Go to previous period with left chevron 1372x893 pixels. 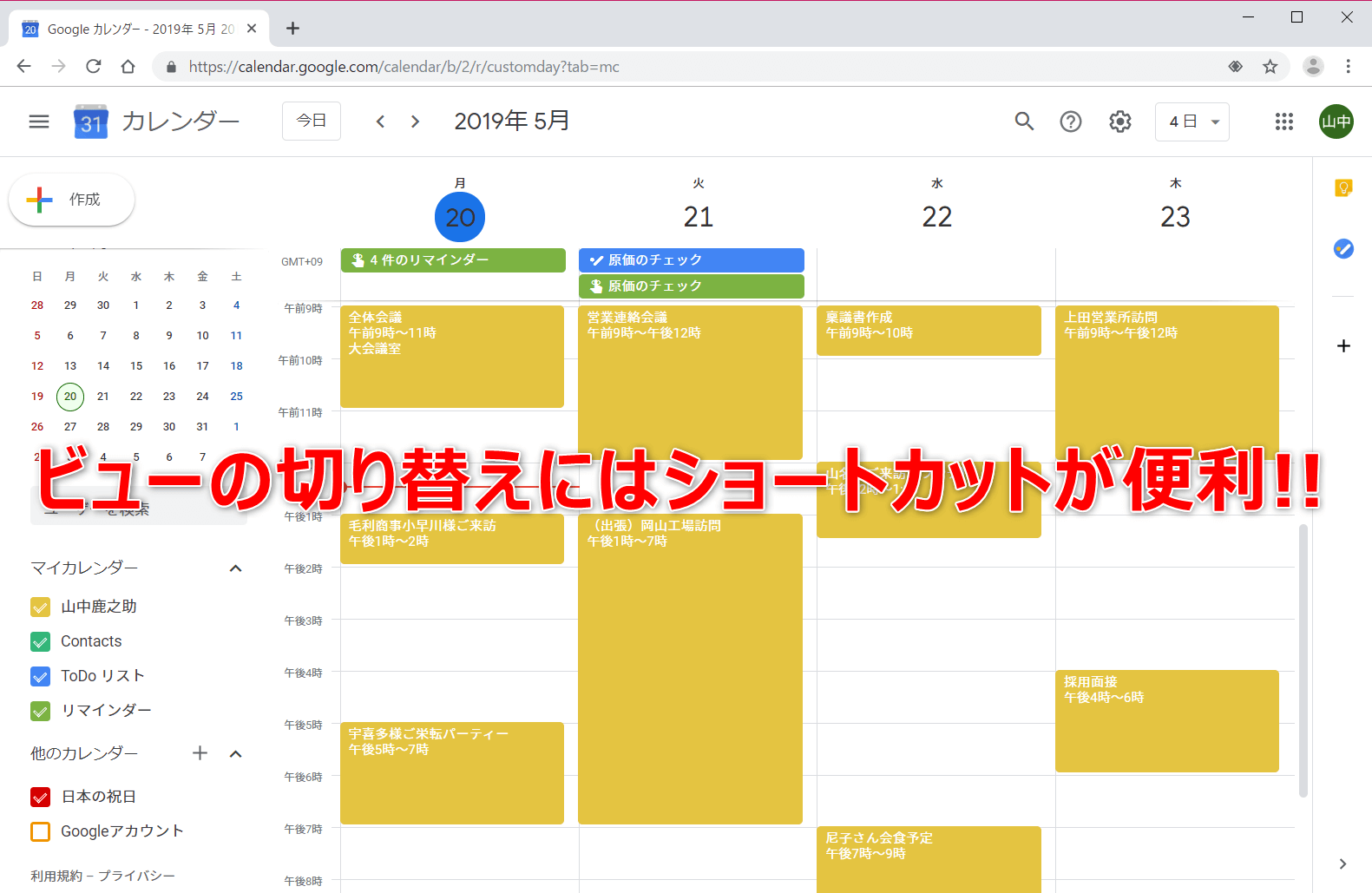pyautogui.click(x=380, y=121)
